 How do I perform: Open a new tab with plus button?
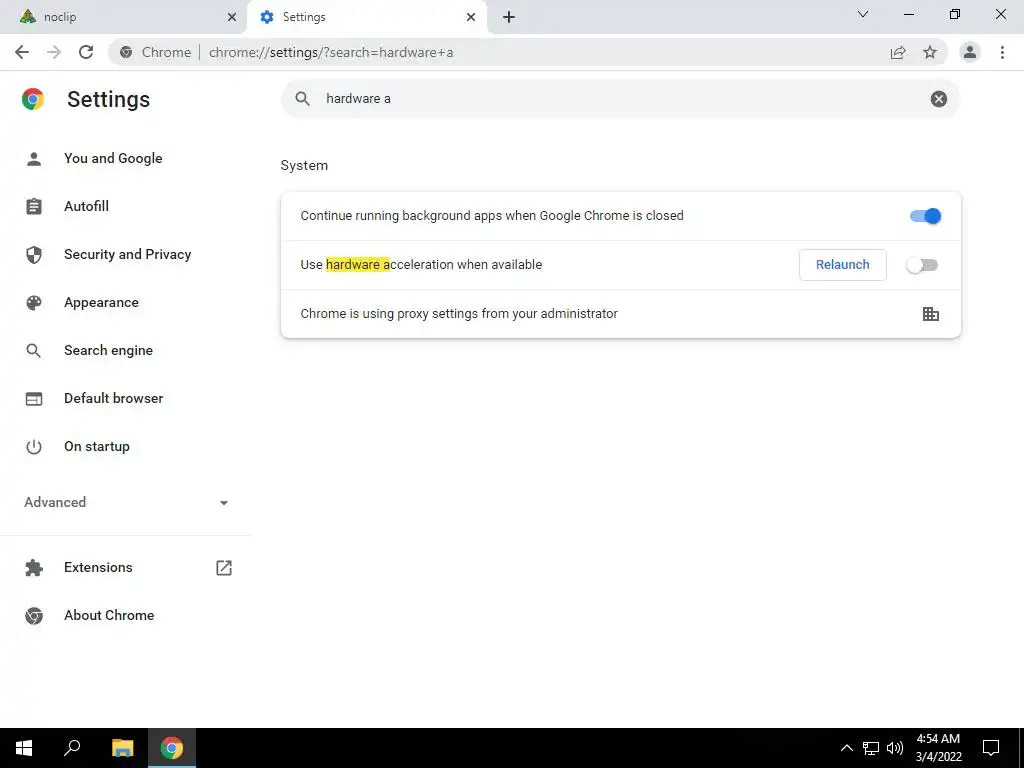509,17
